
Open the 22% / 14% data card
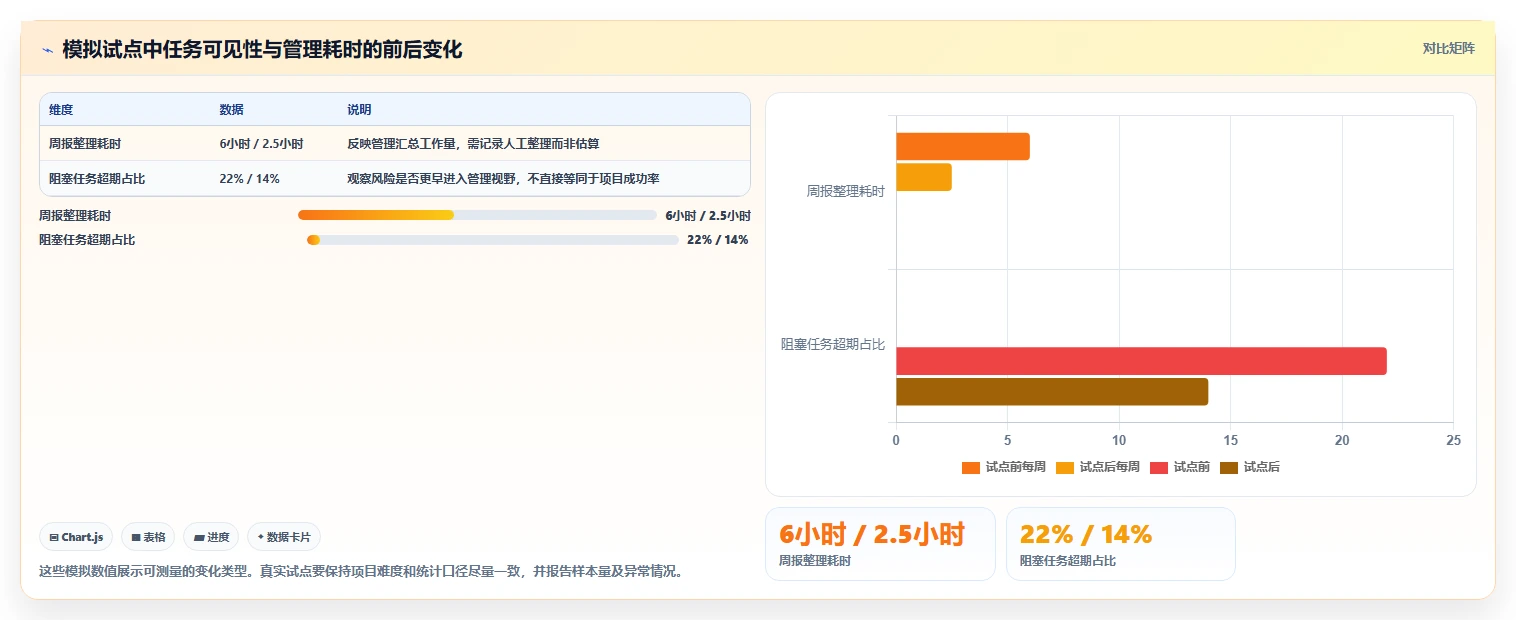(x=1121, y=544)
